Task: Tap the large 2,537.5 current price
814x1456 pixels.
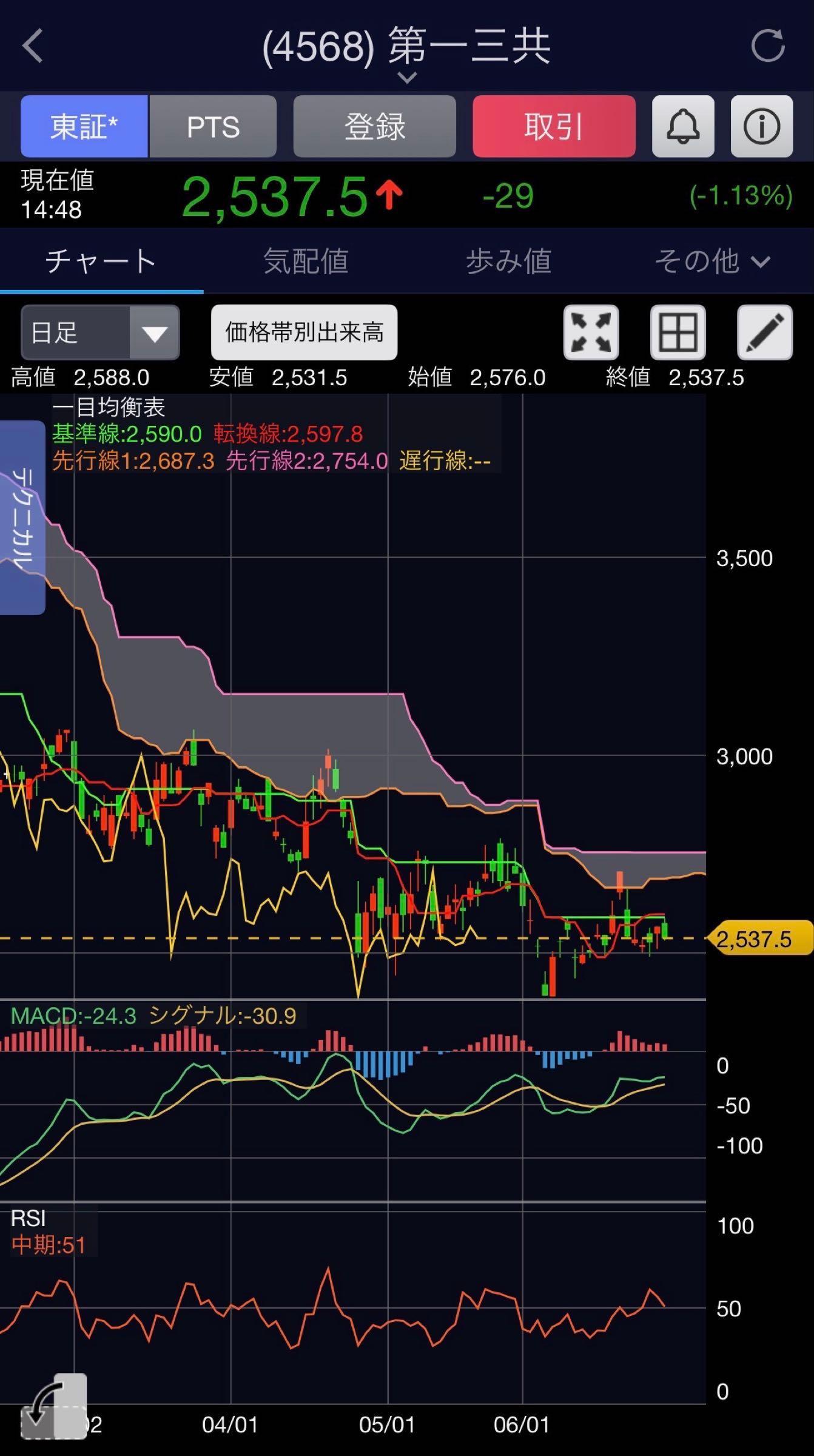Action: [x=275, y=197]
